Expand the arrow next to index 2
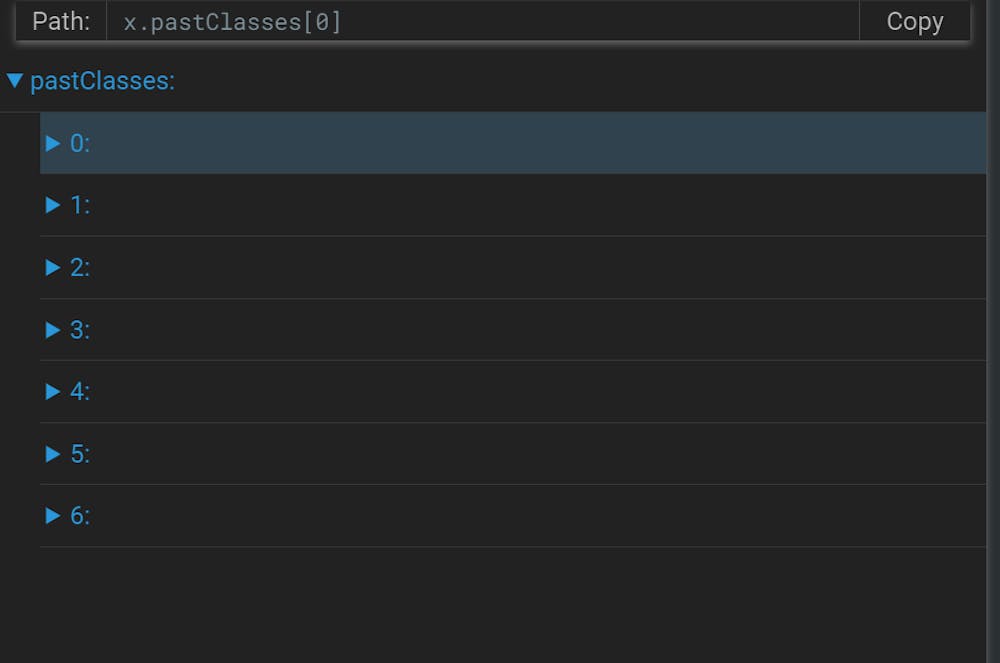This screenshot has height=663, width=1000. 53,267
